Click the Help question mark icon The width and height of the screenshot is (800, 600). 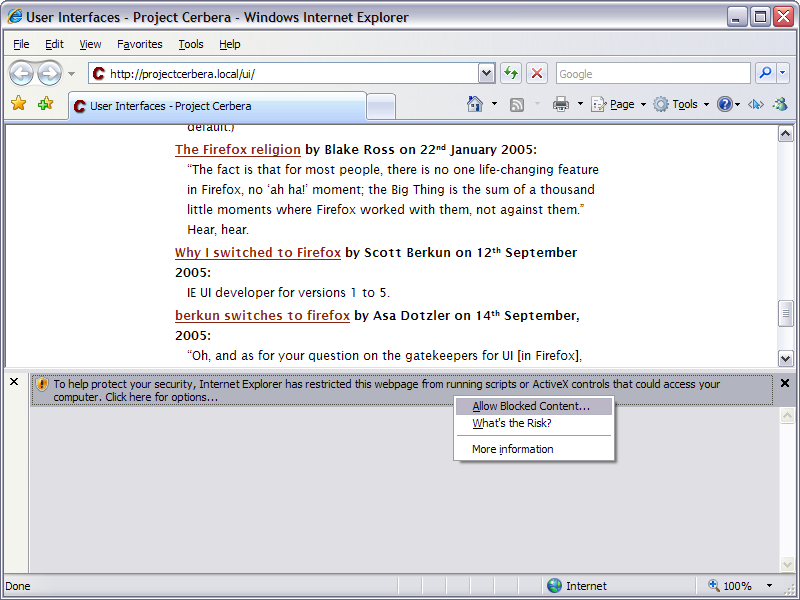pos(725,104)
